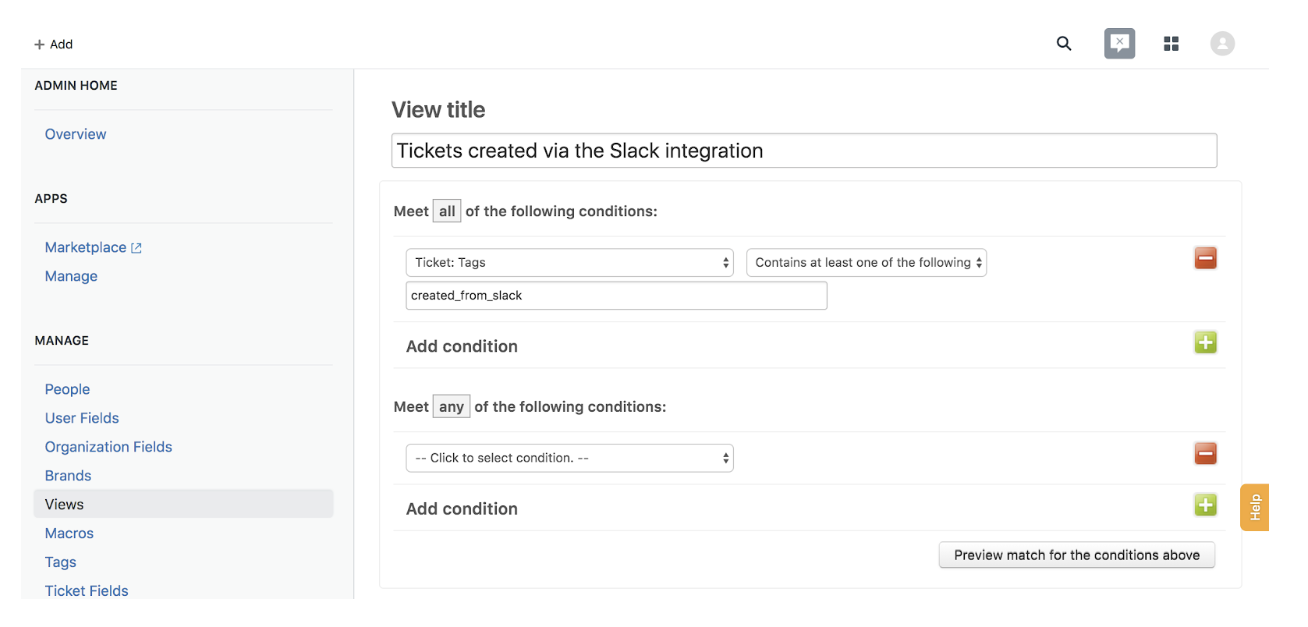Open the chat notifications icon

point(1119,44)
